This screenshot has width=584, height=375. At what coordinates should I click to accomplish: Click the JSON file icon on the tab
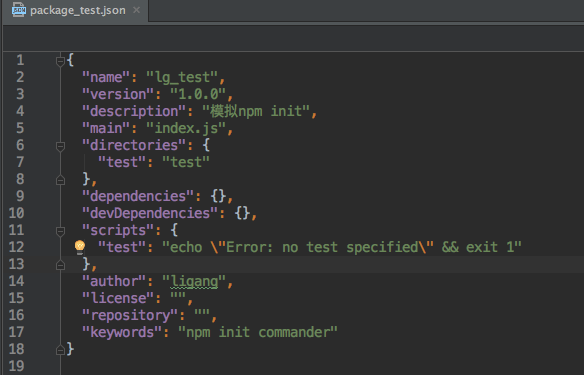(19, 10)
